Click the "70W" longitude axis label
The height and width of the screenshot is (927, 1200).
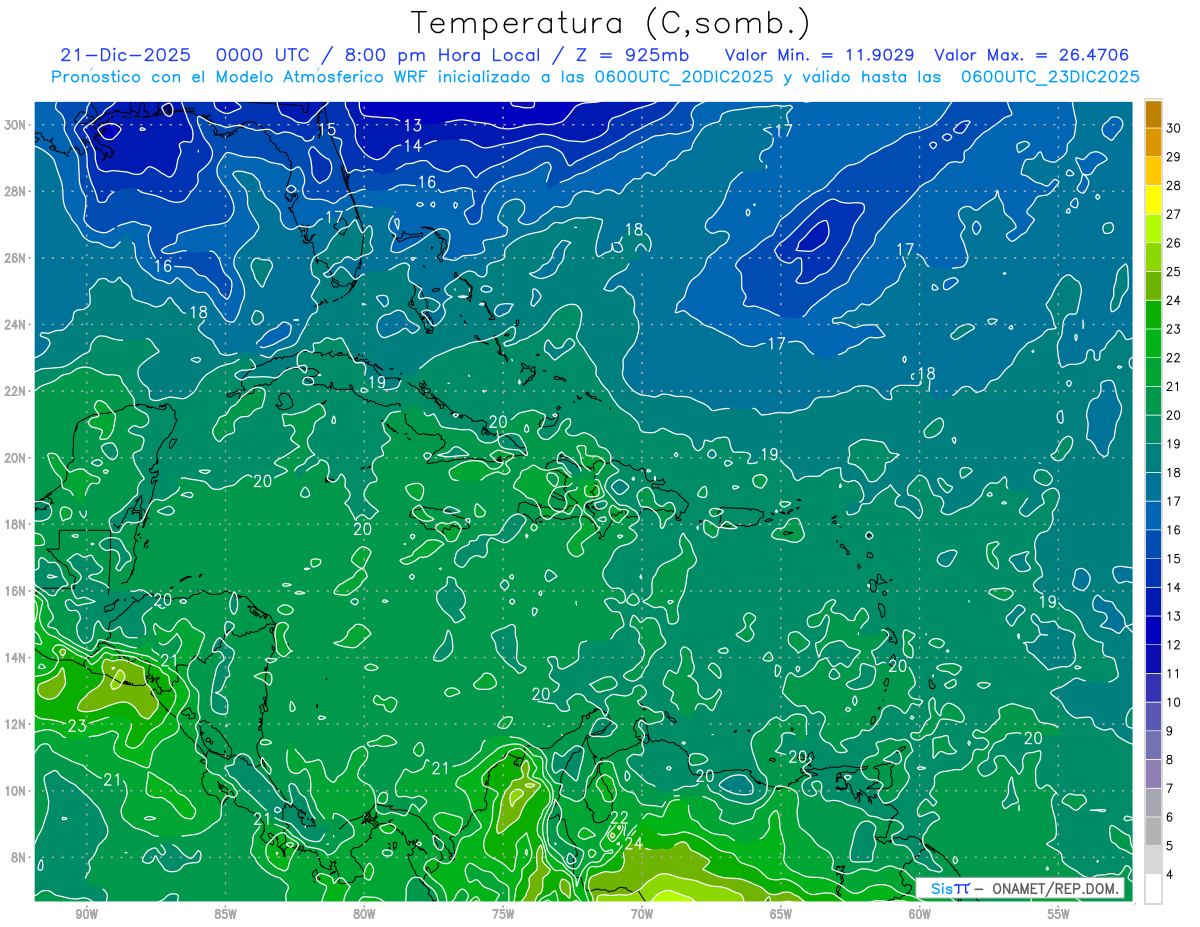642,914
